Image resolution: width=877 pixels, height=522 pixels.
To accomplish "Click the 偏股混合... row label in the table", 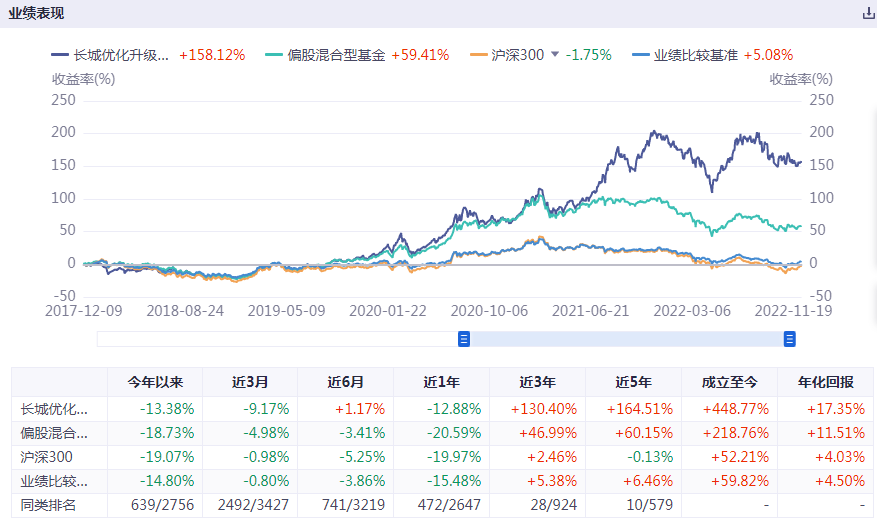I will tap(55, 433).
